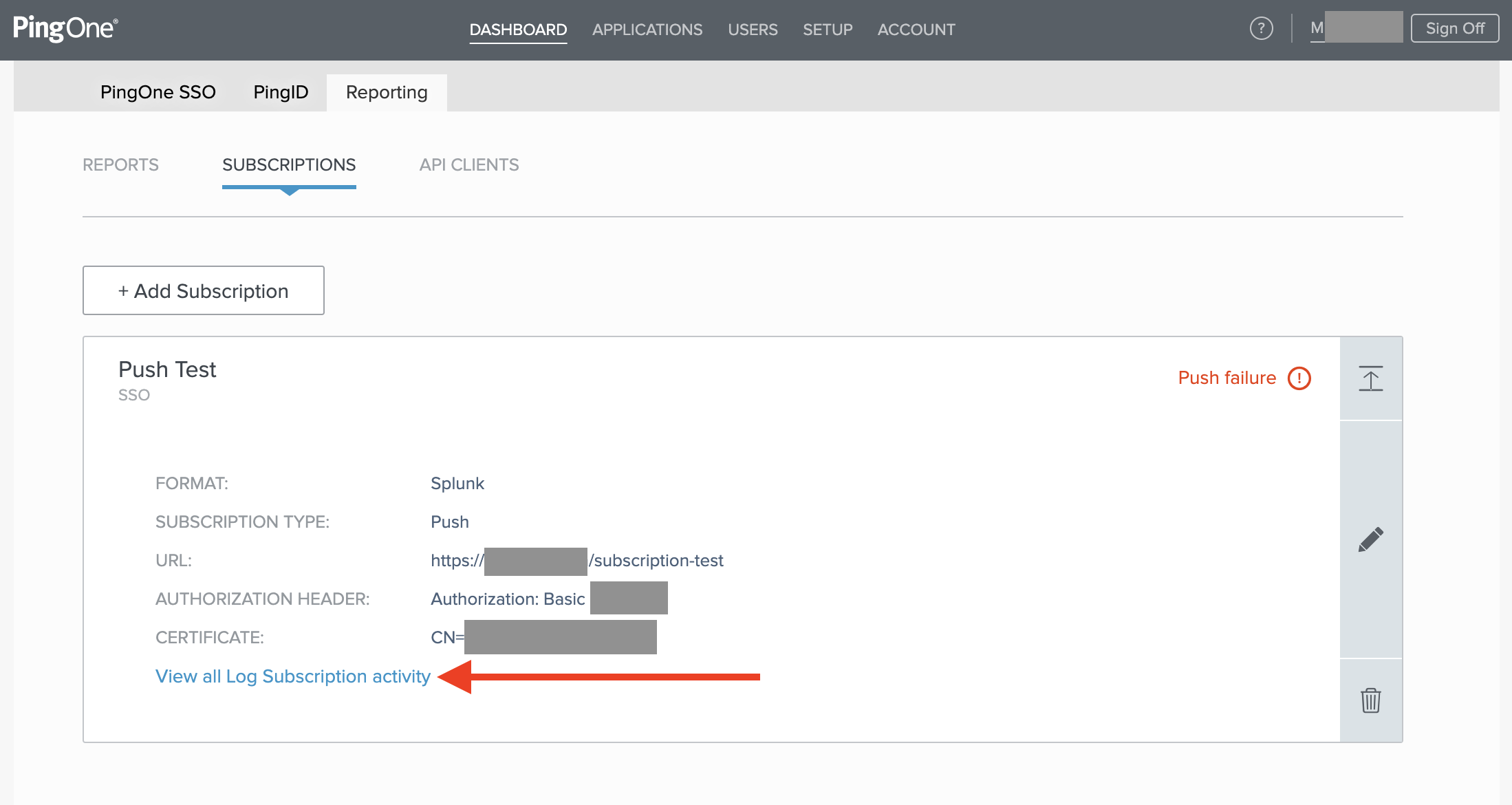Open the DASHBOARD menu item
This screenshot has height=805, width=1512.
click(517, 30)
